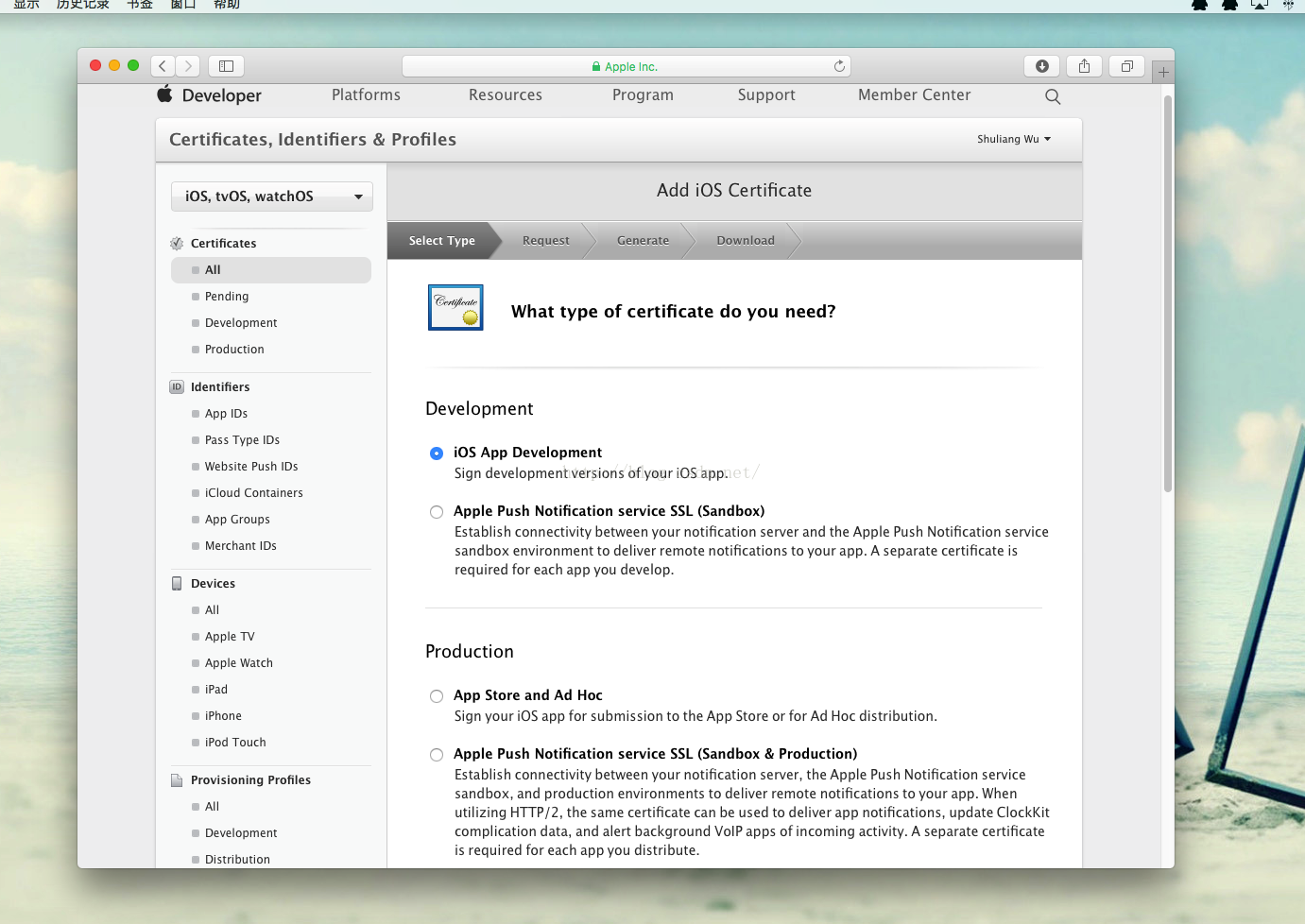The width and height of the screenshot is (1305, 924).
Task: Open Merchant IDs
Action: click(x=241, y=546)
